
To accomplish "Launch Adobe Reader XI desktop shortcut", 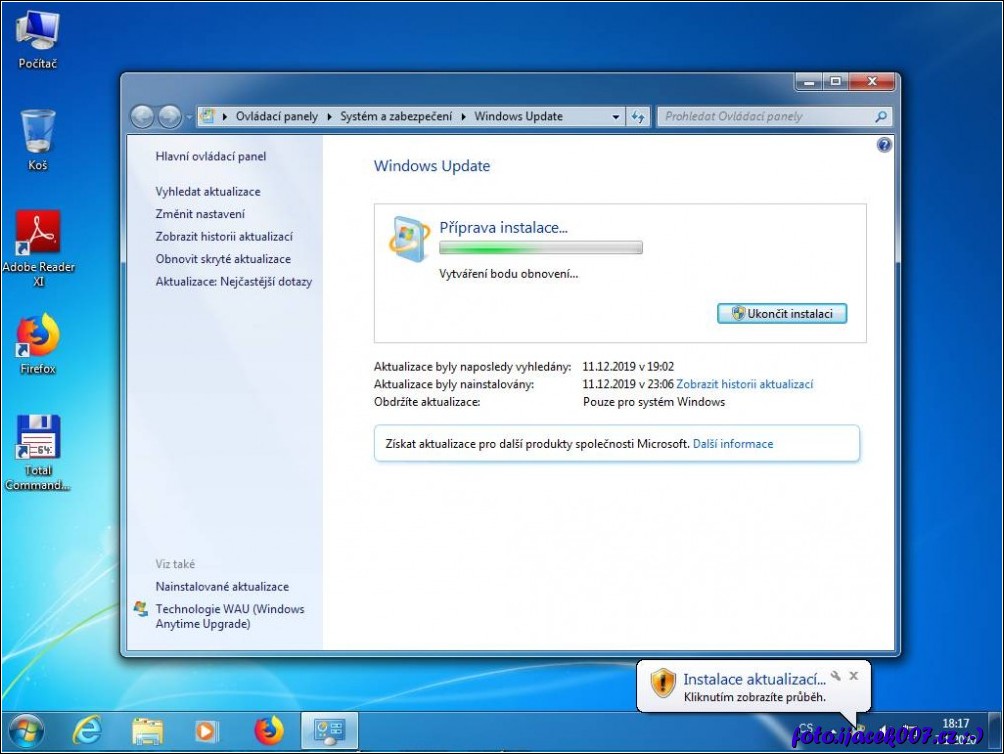I will (x=38, y=240).
